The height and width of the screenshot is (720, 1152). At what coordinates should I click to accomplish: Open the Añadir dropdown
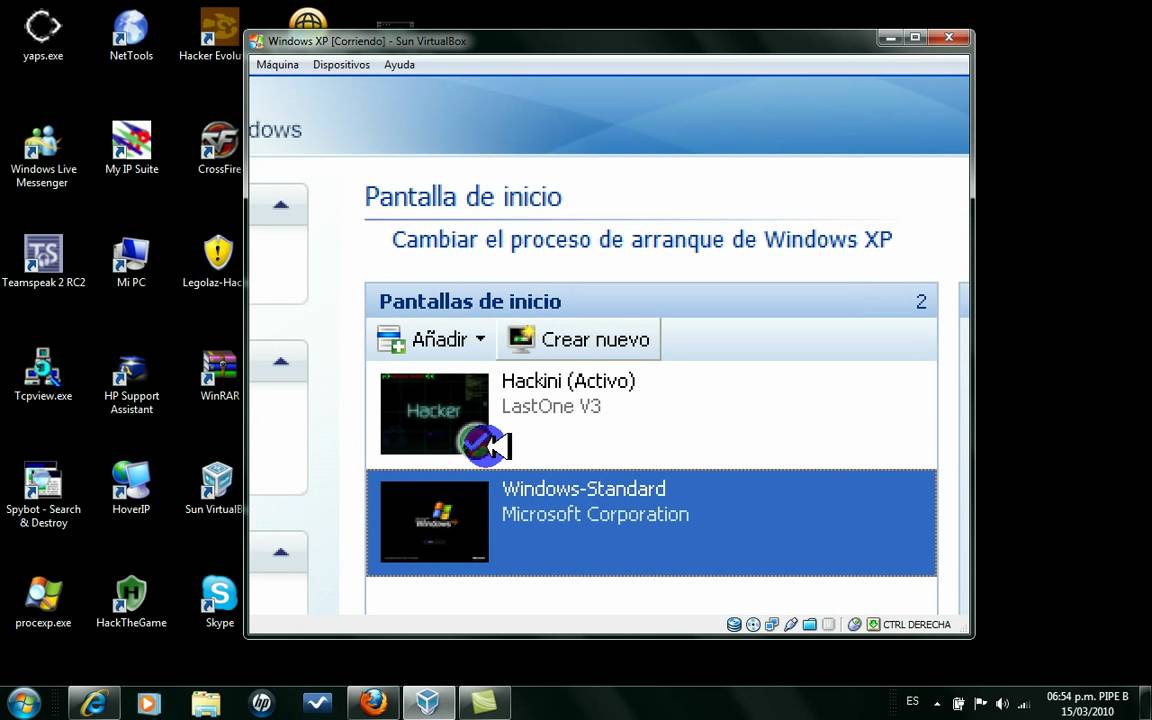coord(431,339)
